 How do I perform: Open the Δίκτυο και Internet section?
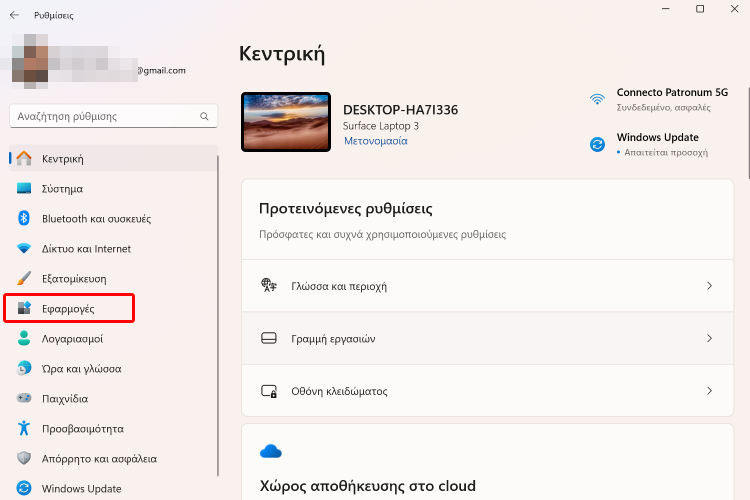point(86,248)
